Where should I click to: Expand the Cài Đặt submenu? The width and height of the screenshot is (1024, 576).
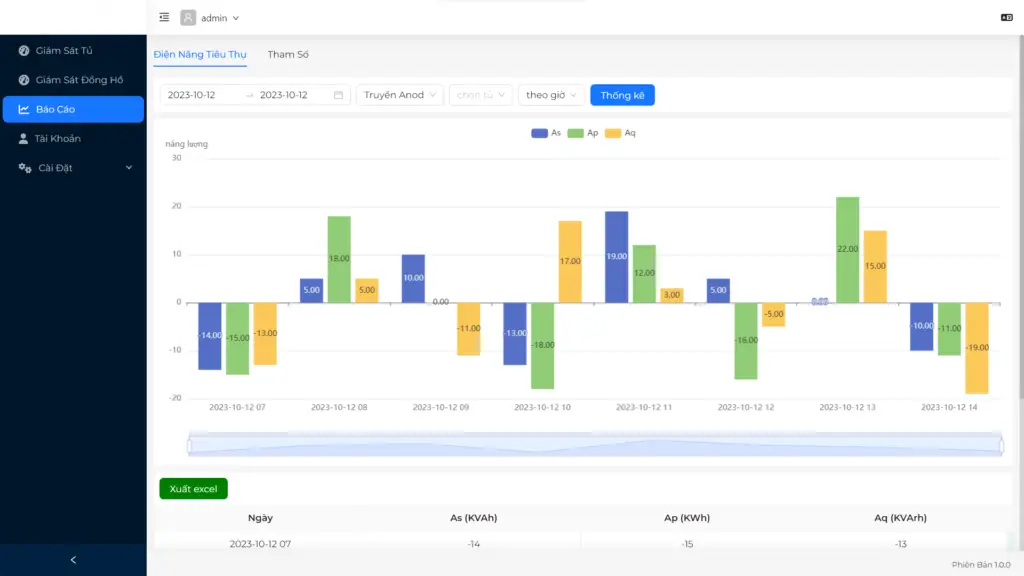click(x=73, y=168)
